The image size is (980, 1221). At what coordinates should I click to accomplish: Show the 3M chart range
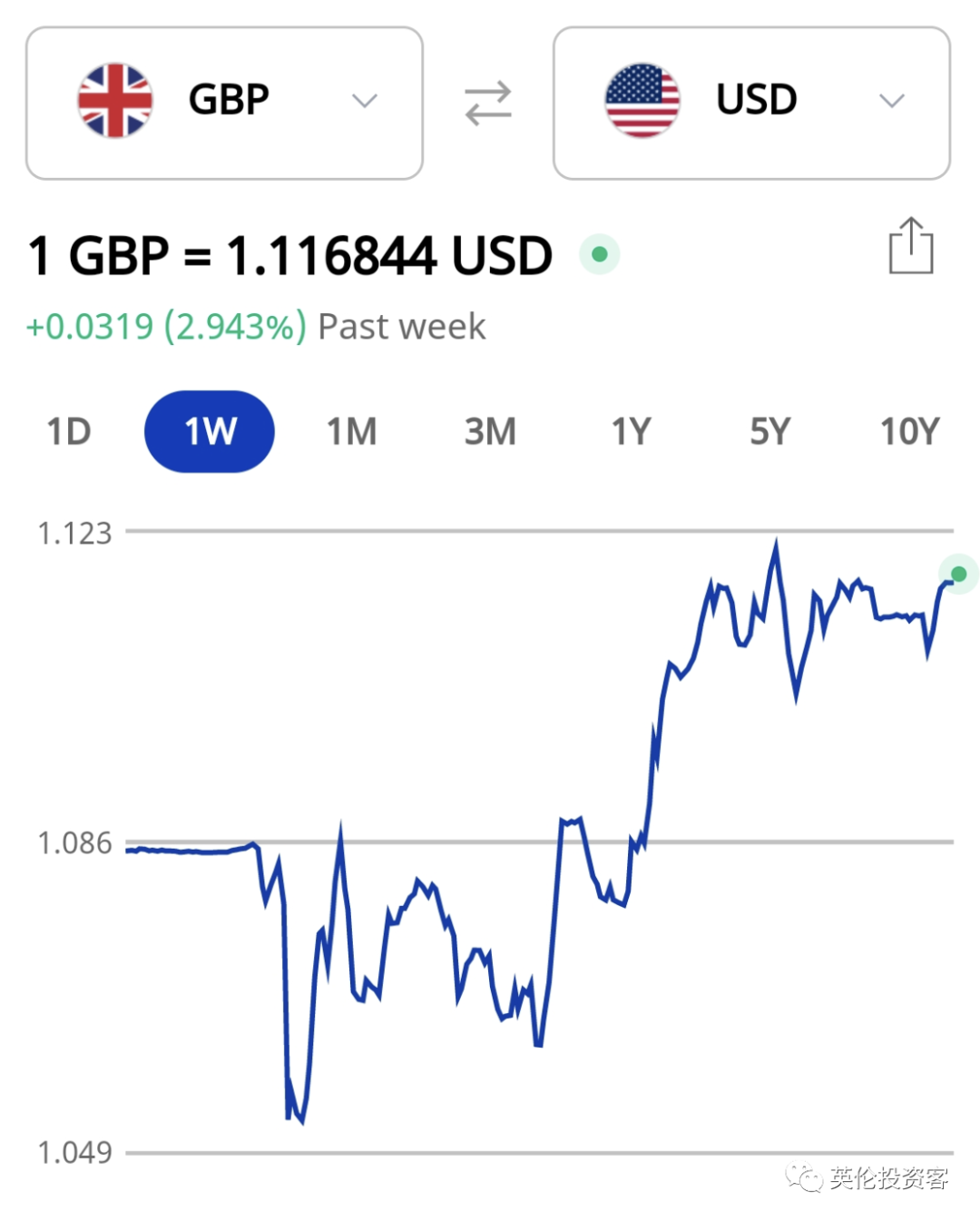(490, 431)
